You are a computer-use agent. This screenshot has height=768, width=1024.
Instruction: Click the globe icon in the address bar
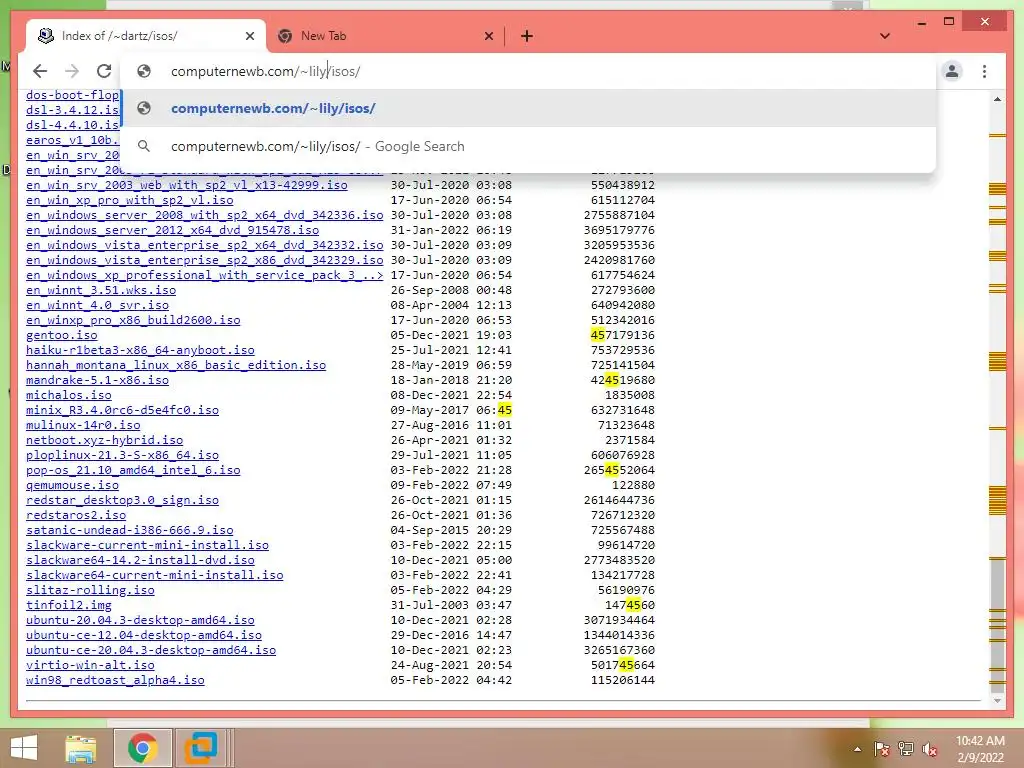[x=144, y=71]
